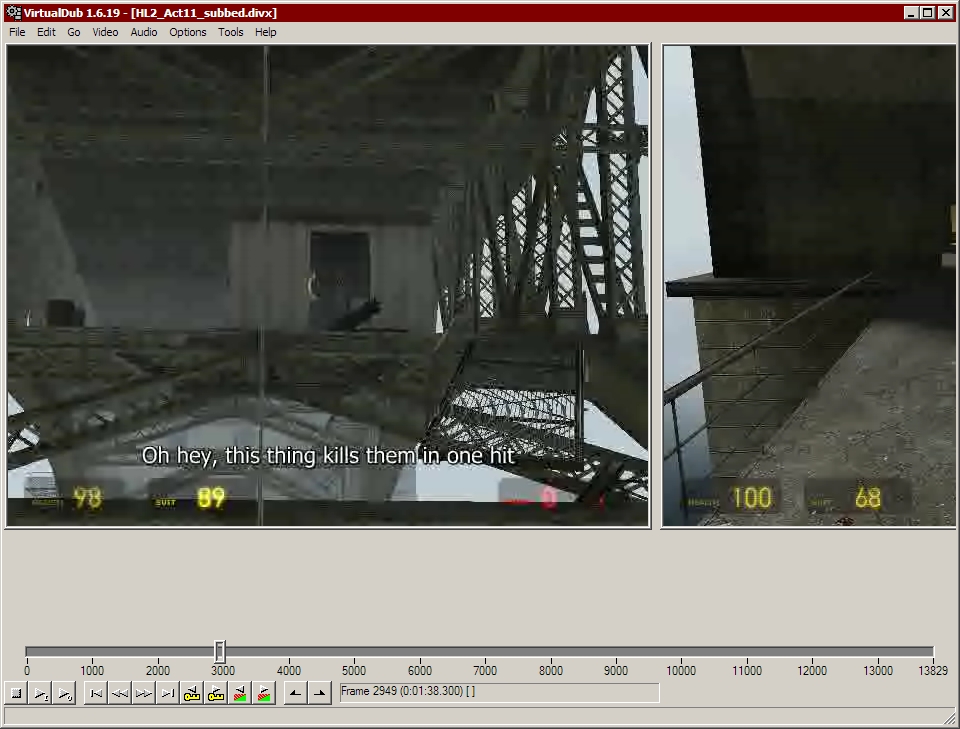Open the Go menu

tap(73, 32)
